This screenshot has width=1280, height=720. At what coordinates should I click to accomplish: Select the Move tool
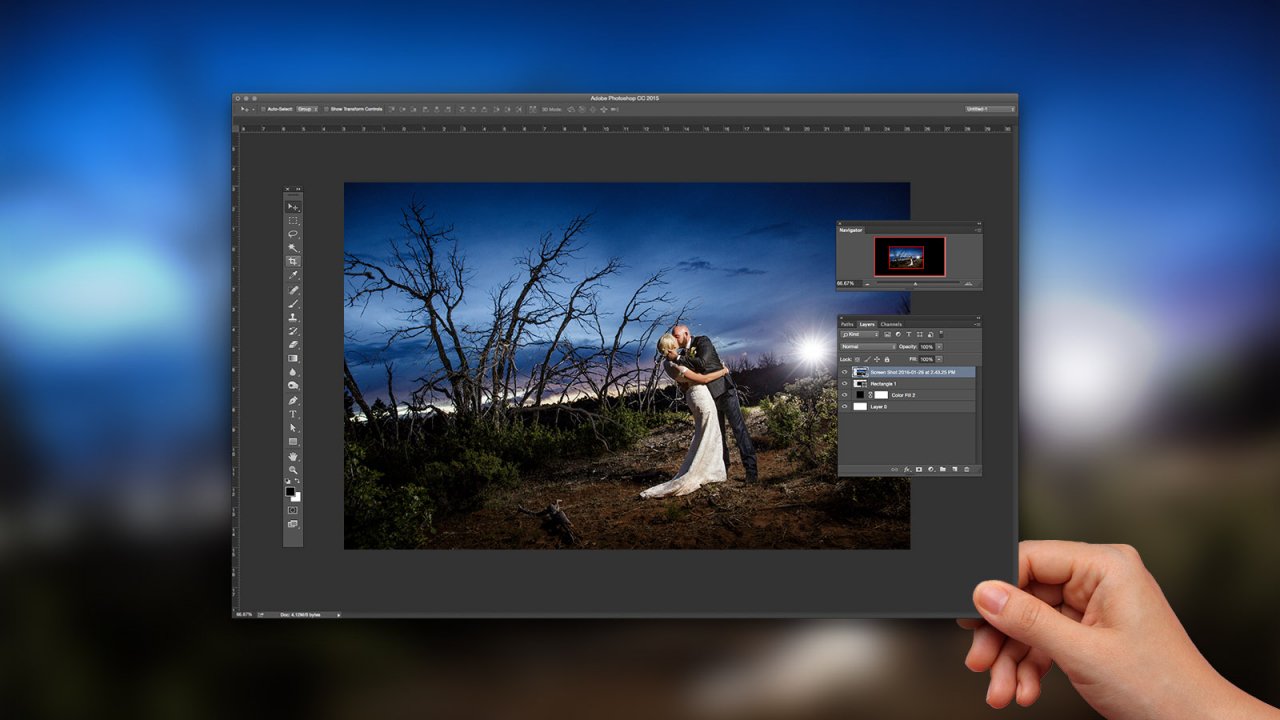tap(293, 206)
